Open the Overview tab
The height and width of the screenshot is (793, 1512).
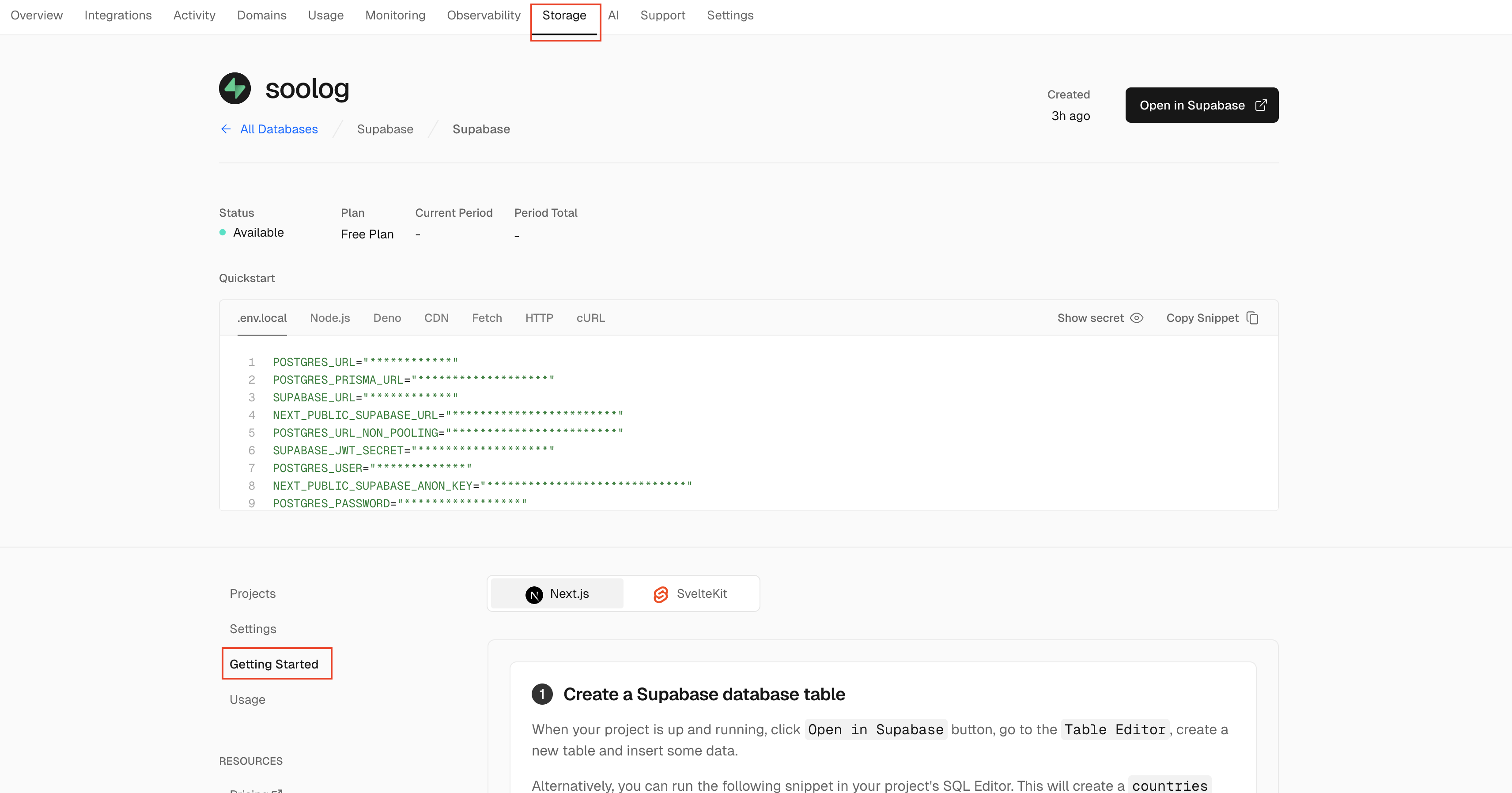(36, 15)
